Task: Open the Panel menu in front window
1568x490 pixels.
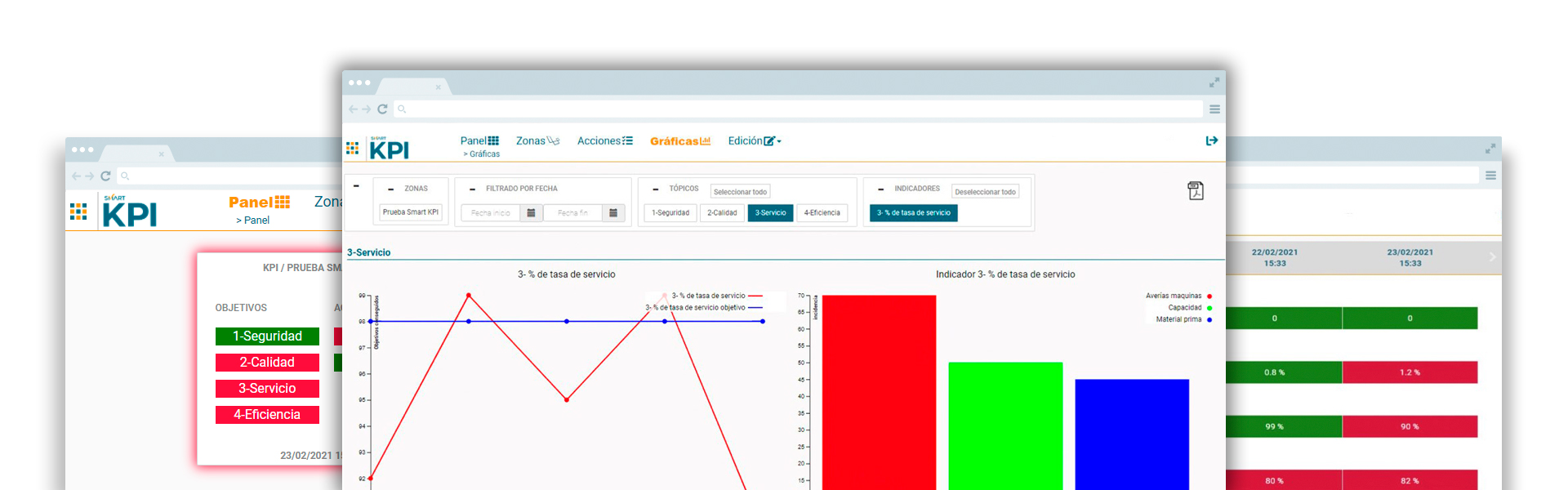Action: coord(479,140)
